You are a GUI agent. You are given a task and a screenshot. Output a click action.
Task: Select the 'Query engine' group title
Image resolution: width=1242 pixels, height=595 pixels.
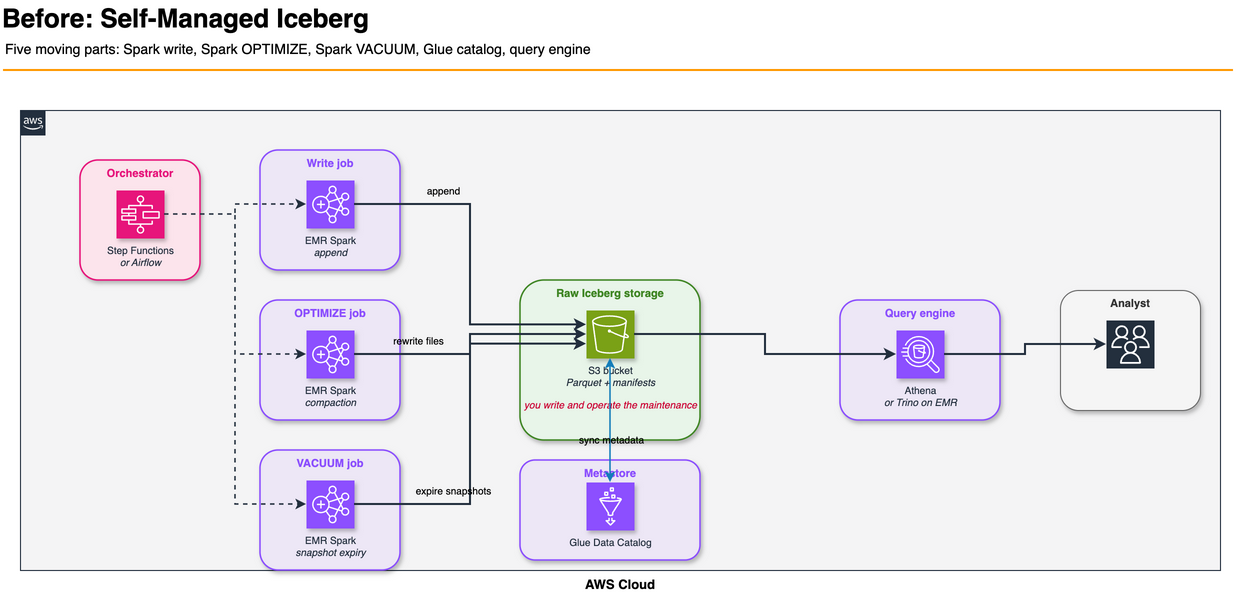click(920, 313)
